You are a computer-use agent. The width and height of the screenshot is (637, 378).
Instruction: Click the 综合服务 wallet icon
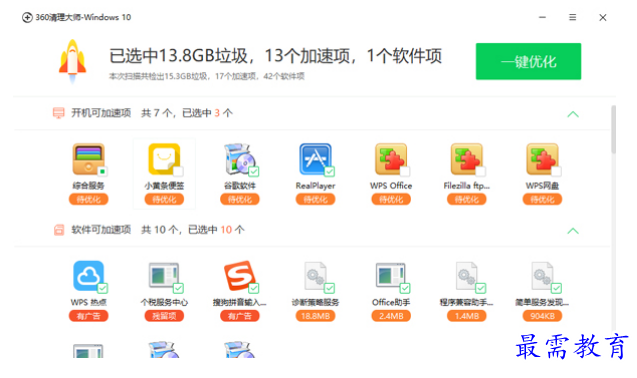[x=89, y=159]
